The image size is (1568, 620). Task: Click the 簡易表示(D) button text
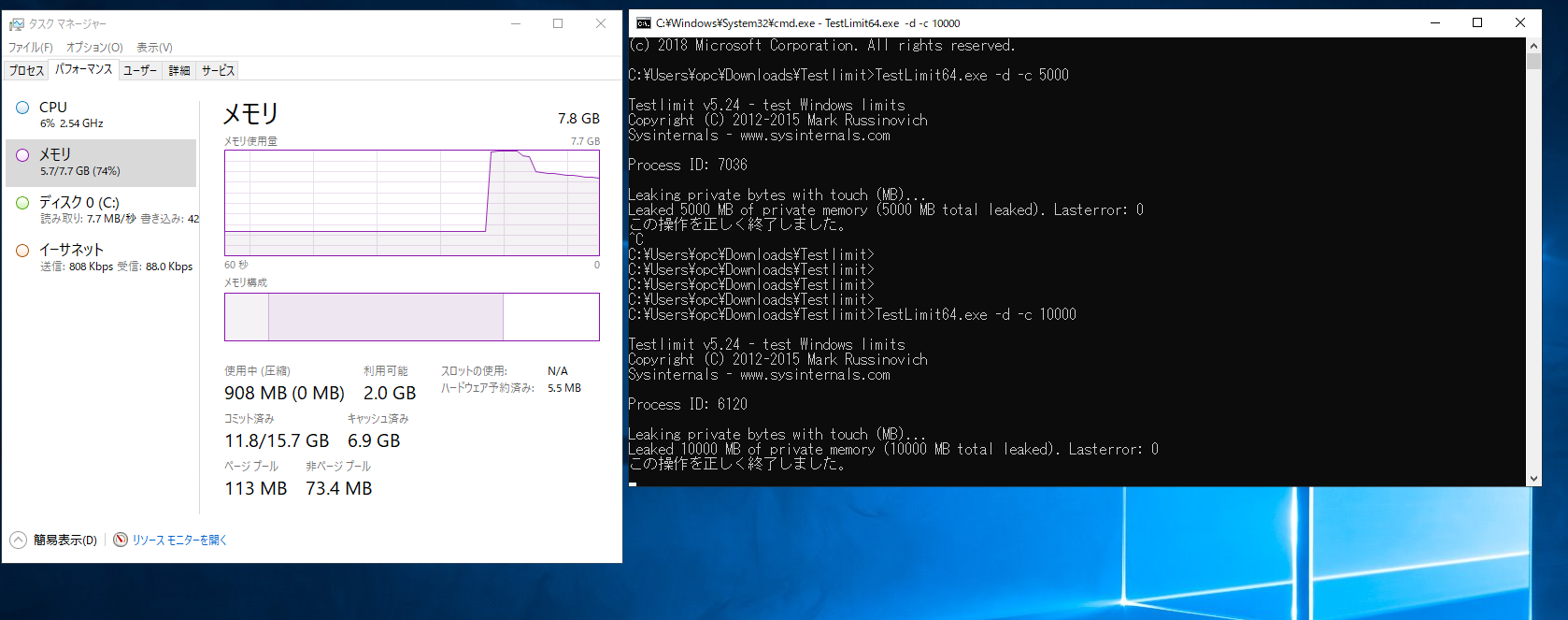pos(65,540)
